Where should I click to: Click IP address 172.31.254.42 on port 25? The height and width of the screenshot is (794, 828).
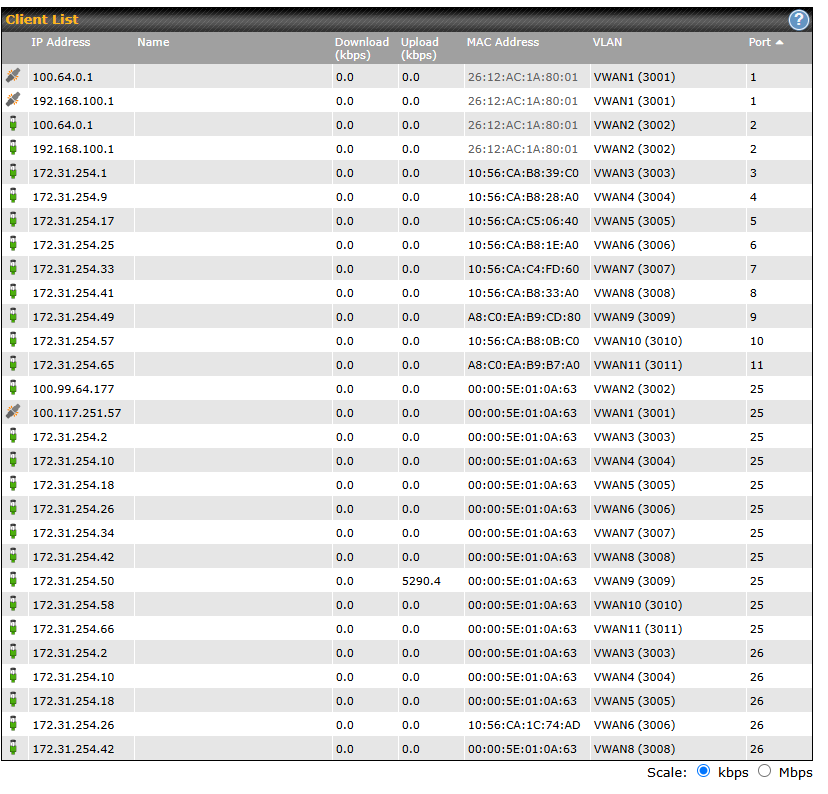73,557
